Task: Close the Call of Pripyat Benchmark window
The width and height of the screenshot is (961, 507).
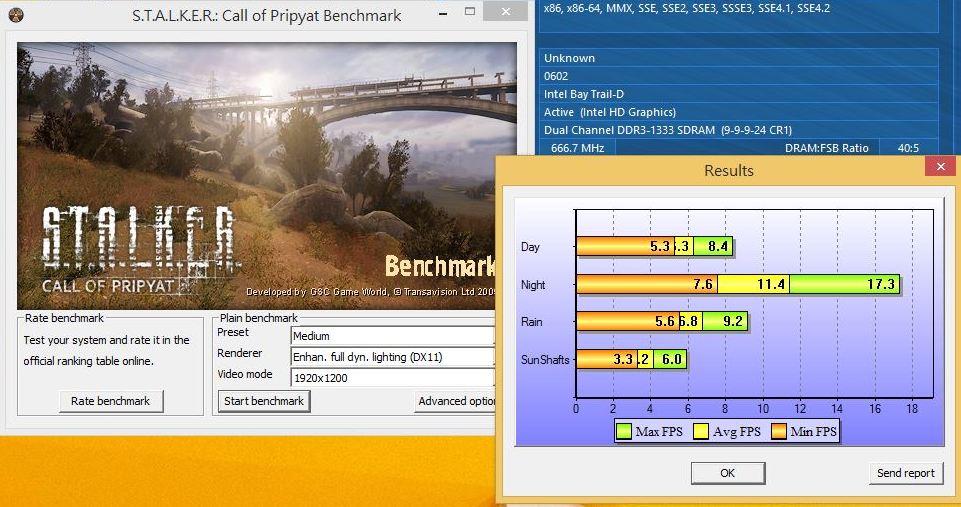Action: coord(505,12)
